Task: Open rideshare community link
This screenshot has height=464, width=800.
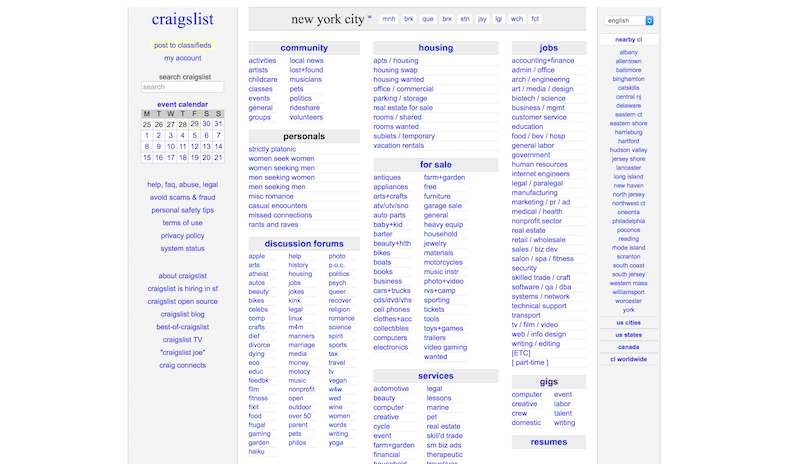Action: (x=305, y=108)
